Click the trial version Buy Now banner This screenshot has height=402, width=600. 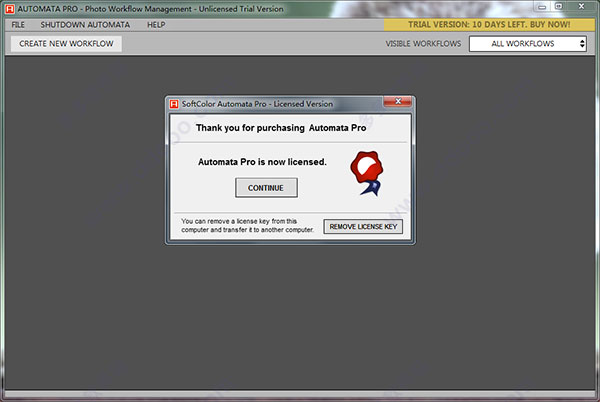(489, 24)
